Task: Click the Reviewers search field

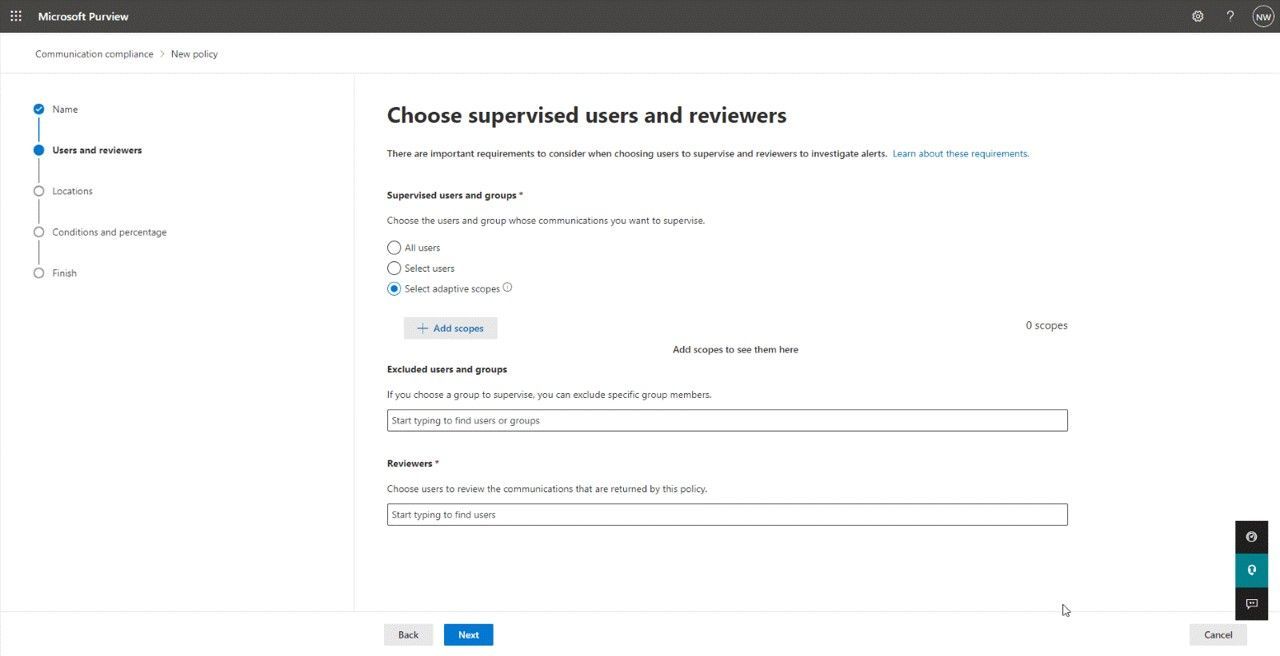Action: 727,515
